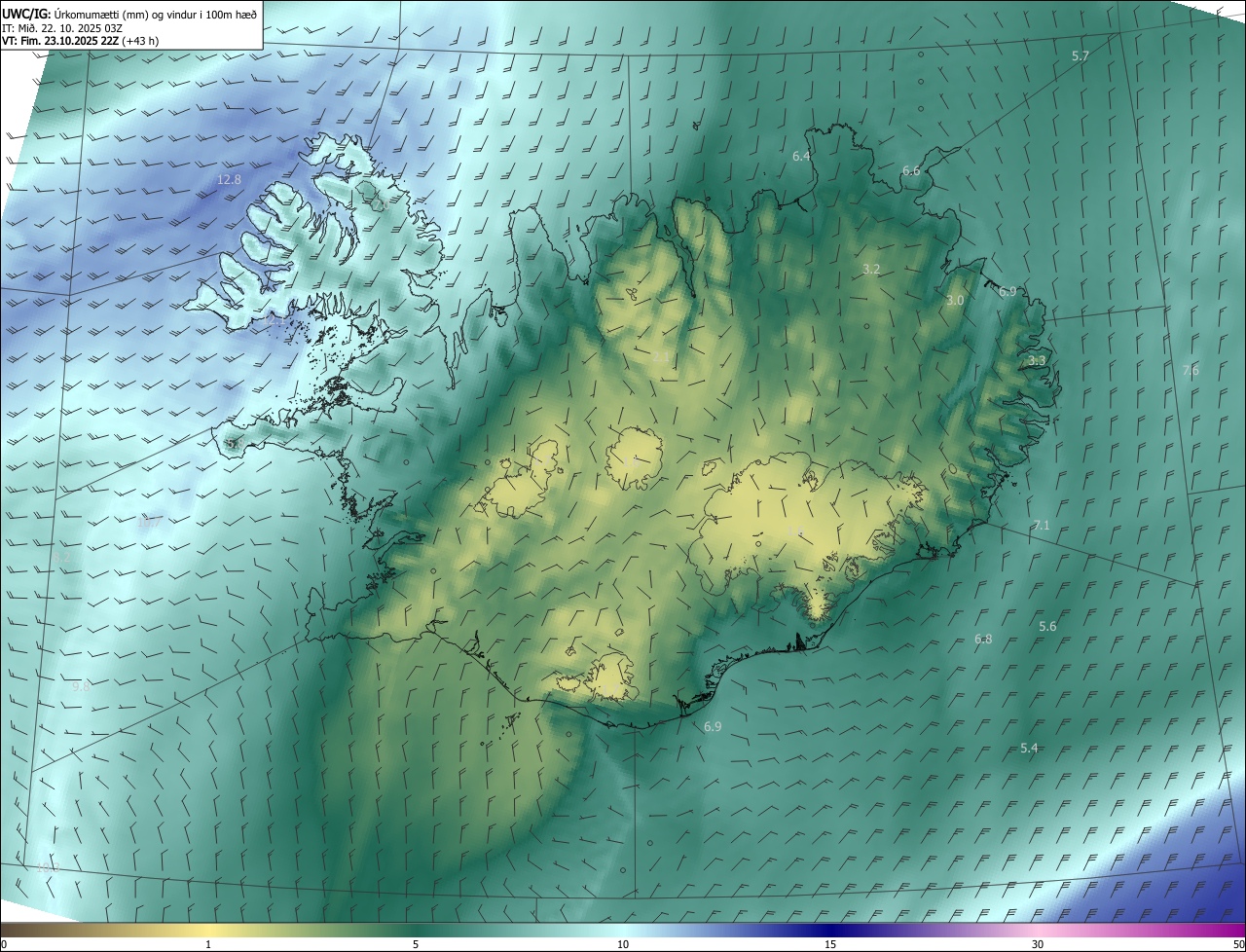Click the 9.8 value on the map
The image size is (1246, 952).
click(81, 686)
